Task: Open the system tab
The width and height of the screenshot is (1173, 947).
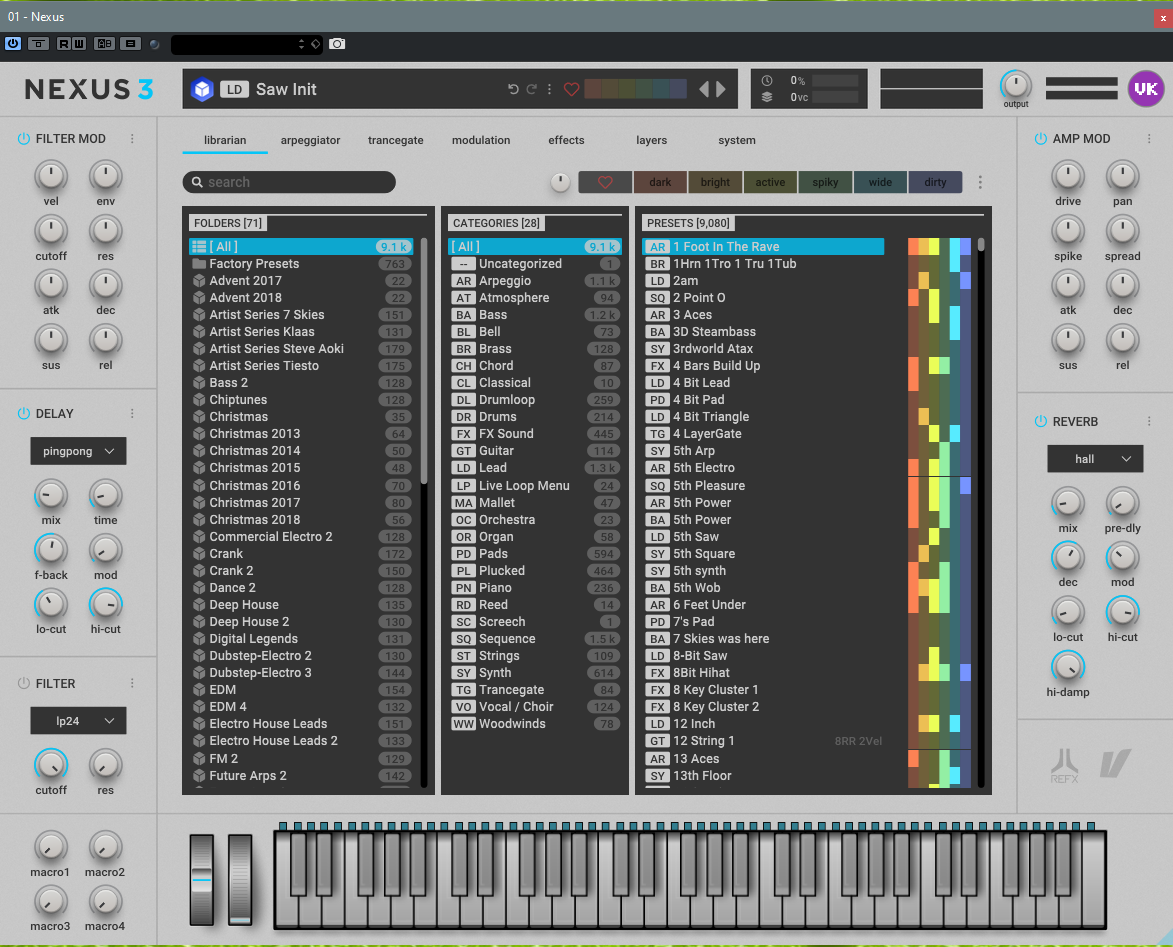Action: pyautogui.click(x=737, y=140)
